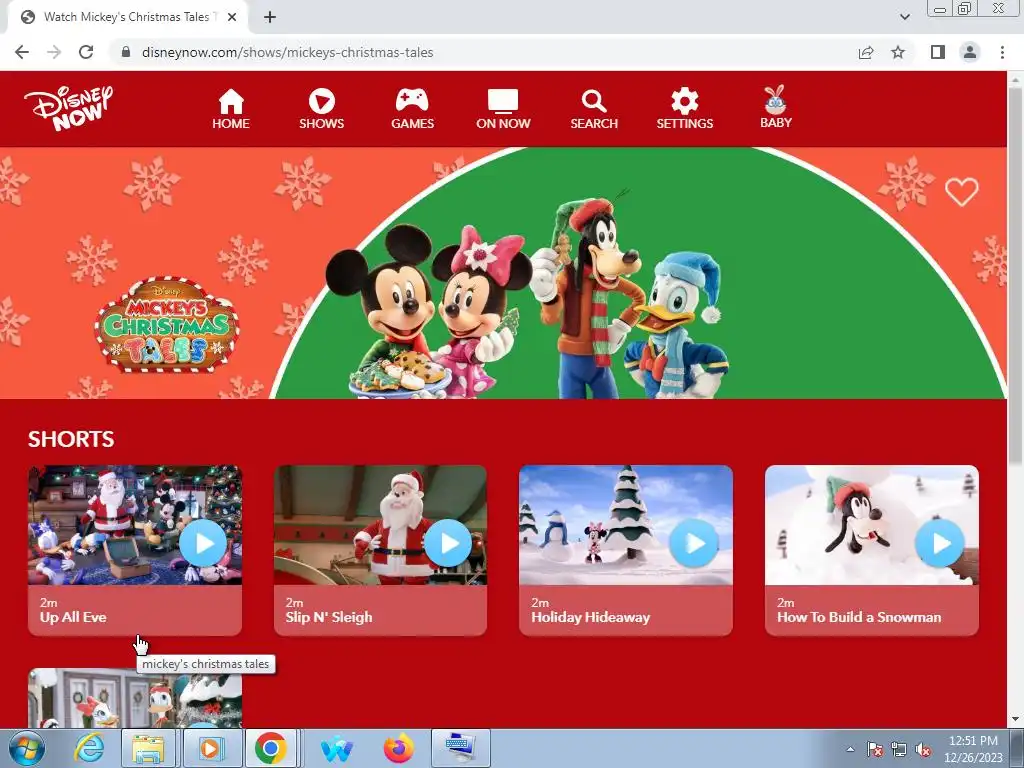Open the blue W app in taskbar
The width and height of the screenshot is (1024, 768).
pyautogui.click(x=336, y=750)
